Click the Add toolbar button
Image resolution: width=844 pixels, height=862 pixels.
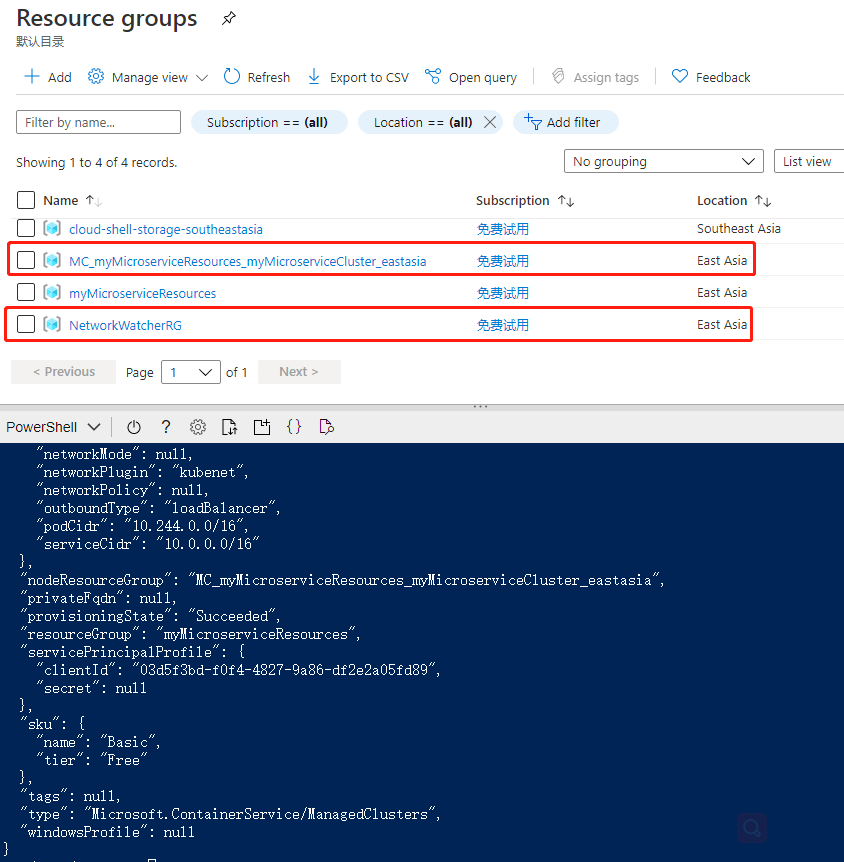tap(48, 77)
